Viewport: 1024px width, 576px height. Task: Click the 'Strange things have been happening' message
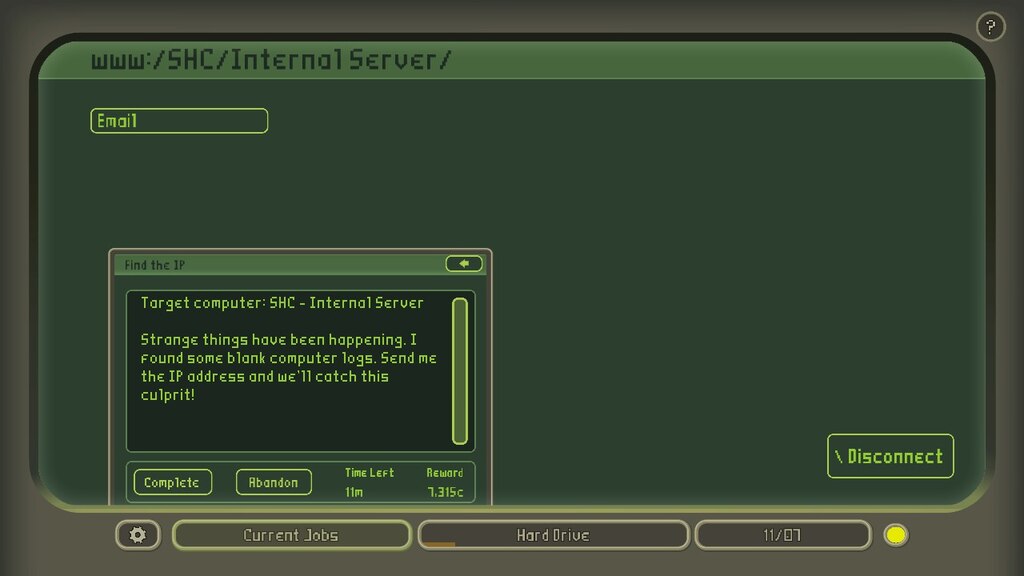coord(289,367)
